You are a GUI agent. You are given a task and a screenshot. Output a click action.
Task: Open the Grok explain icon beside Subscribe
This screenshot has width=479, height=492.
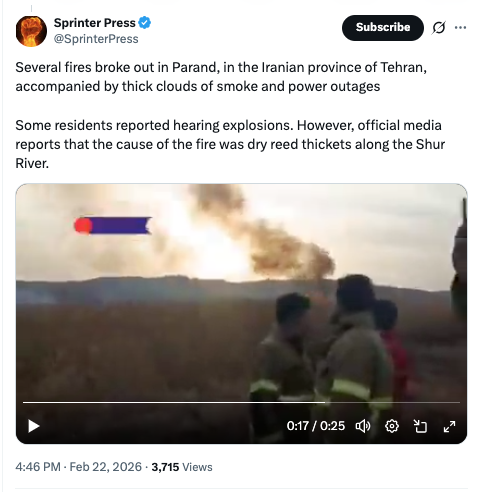[439, 27]
